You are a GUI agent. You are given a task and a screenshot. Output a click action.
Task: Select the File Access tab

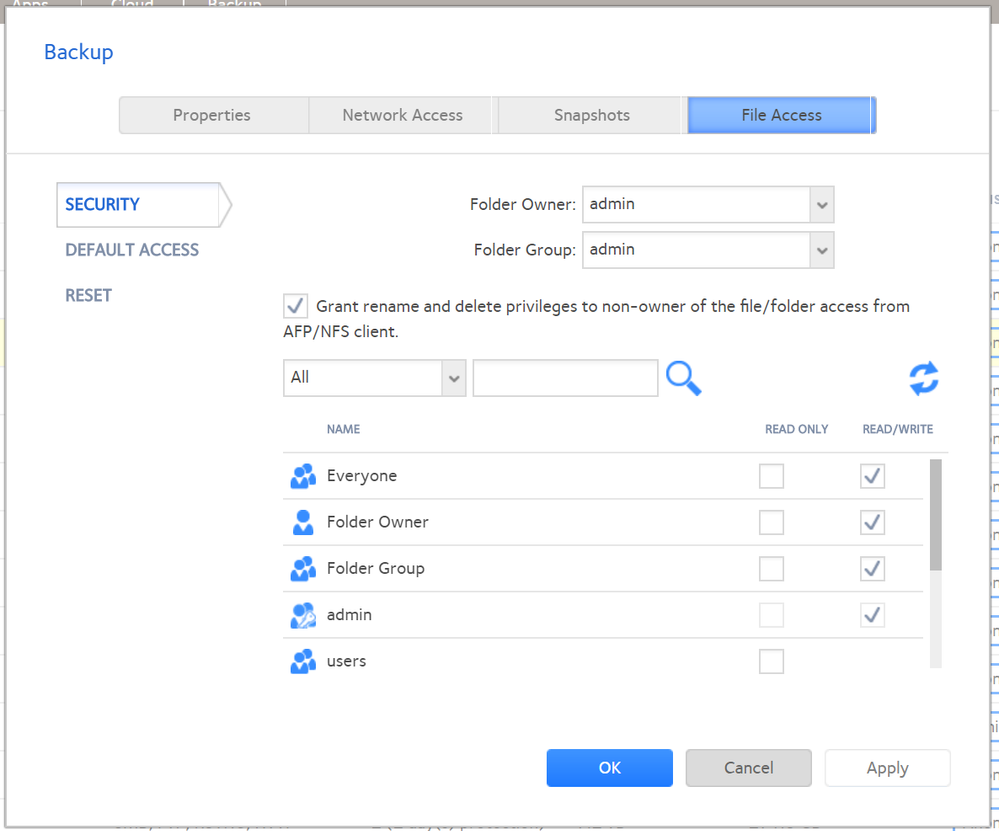tap(782, 115)
